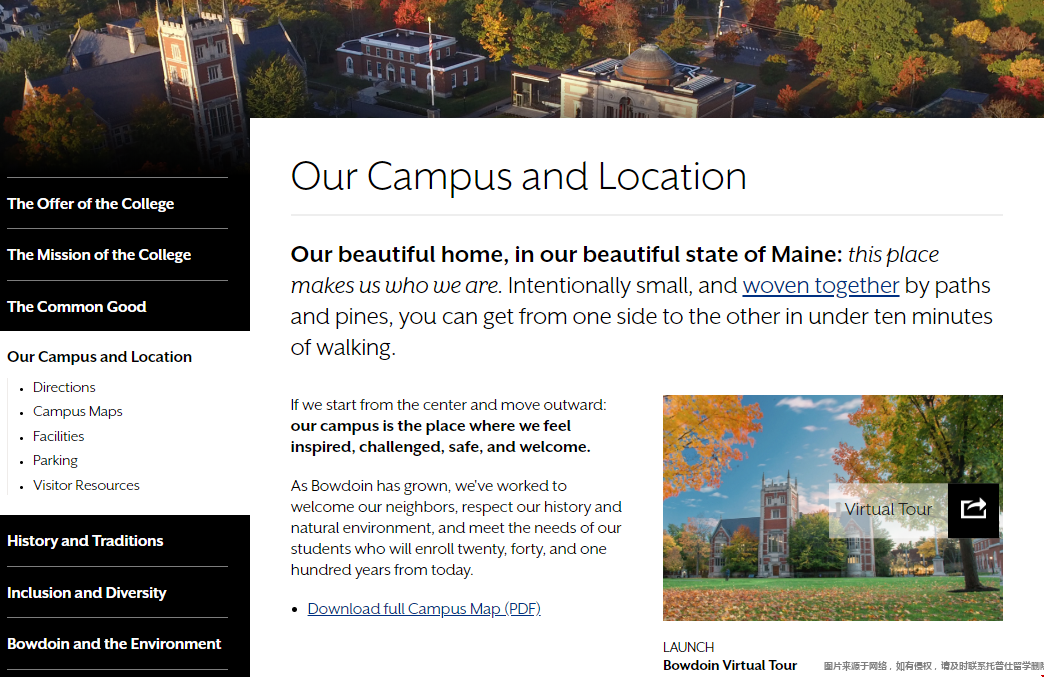1044x677 pixels.
Task: Follow the "woven together" link
Action: tap(821, 286)
